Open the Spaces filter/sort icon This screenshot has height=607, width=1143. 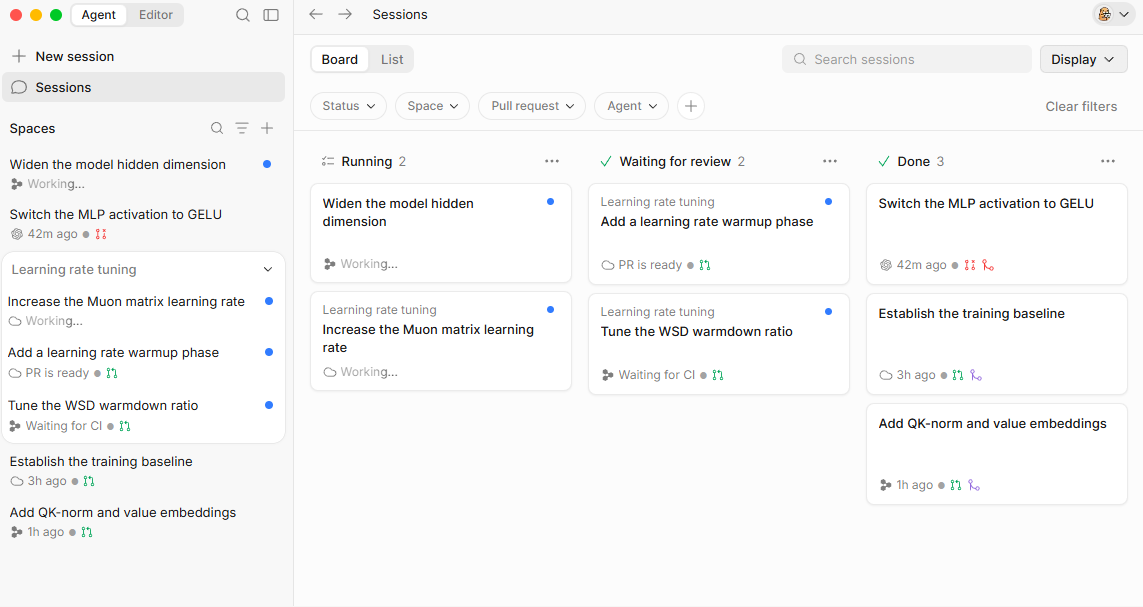pyautogui.click(x=242, y=128)
